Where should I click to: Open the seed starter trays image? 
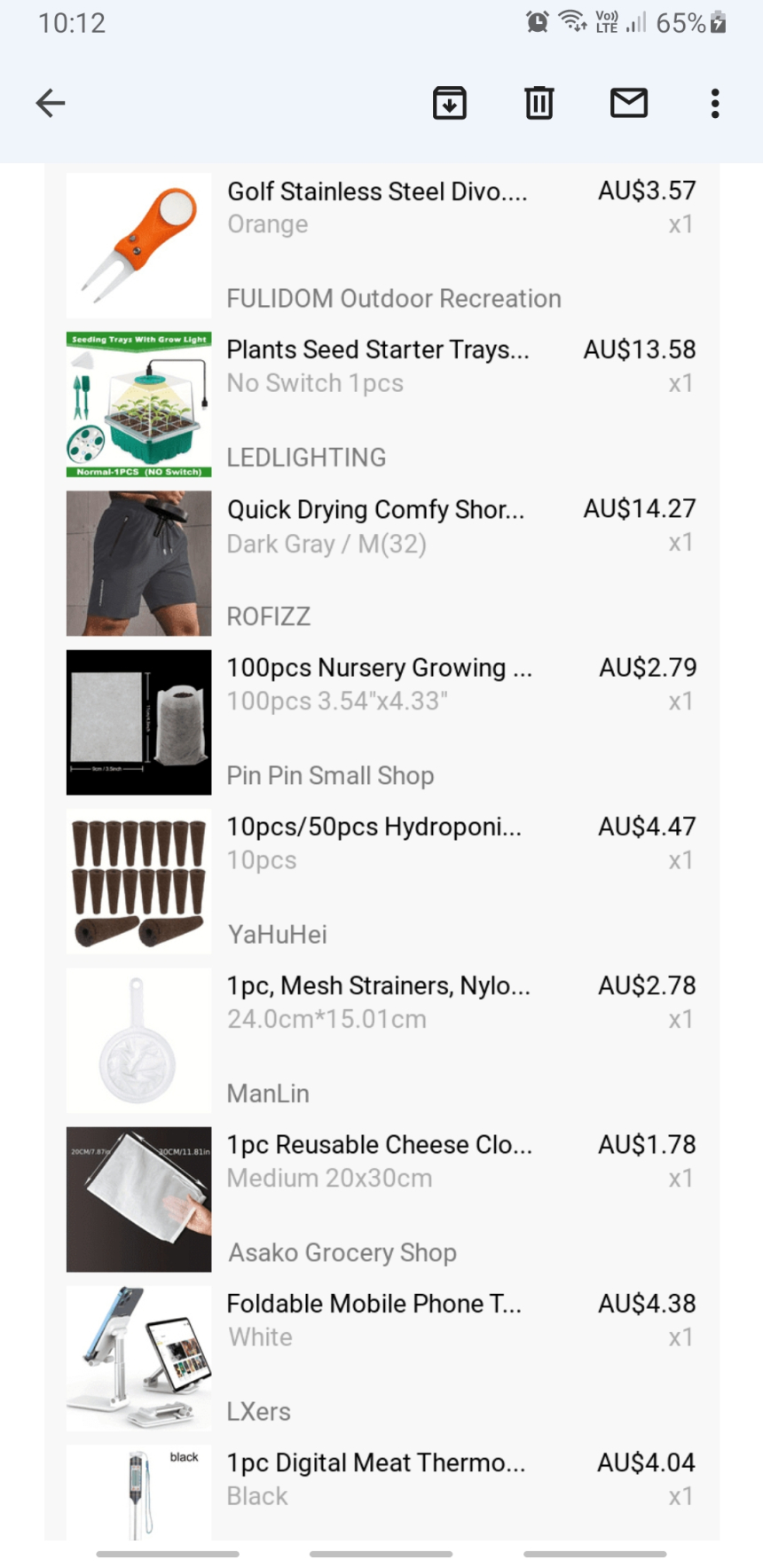(x=139, y=404)
